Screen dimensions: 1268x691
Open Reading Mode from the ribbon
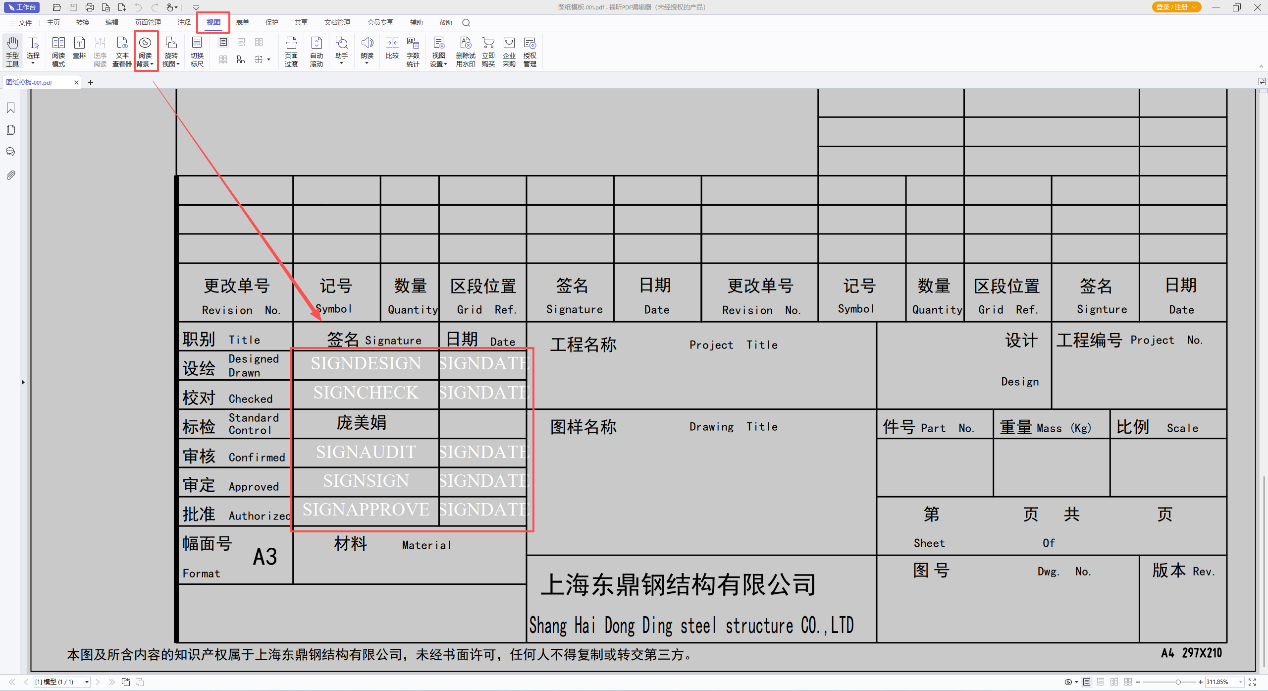pyautogui.click(x=58, y=51)
